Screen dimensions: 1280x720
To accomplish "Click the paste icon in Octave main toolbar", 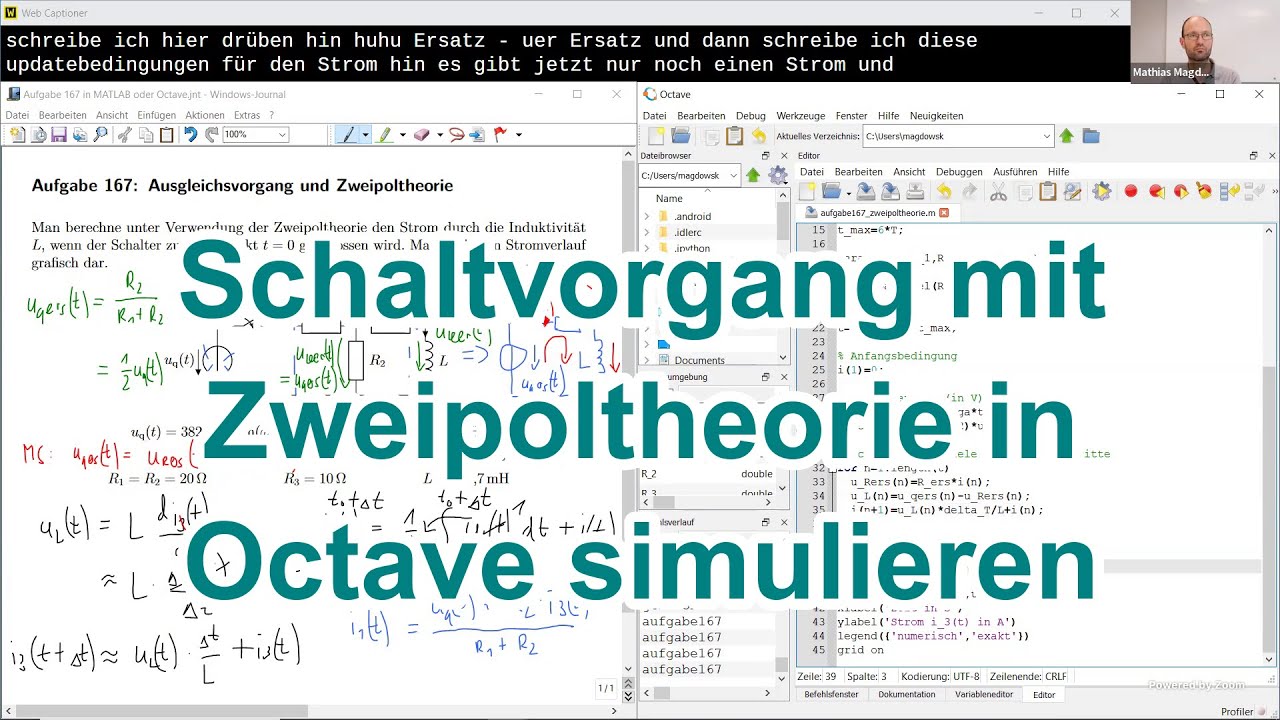I will [x=734, y=136].
